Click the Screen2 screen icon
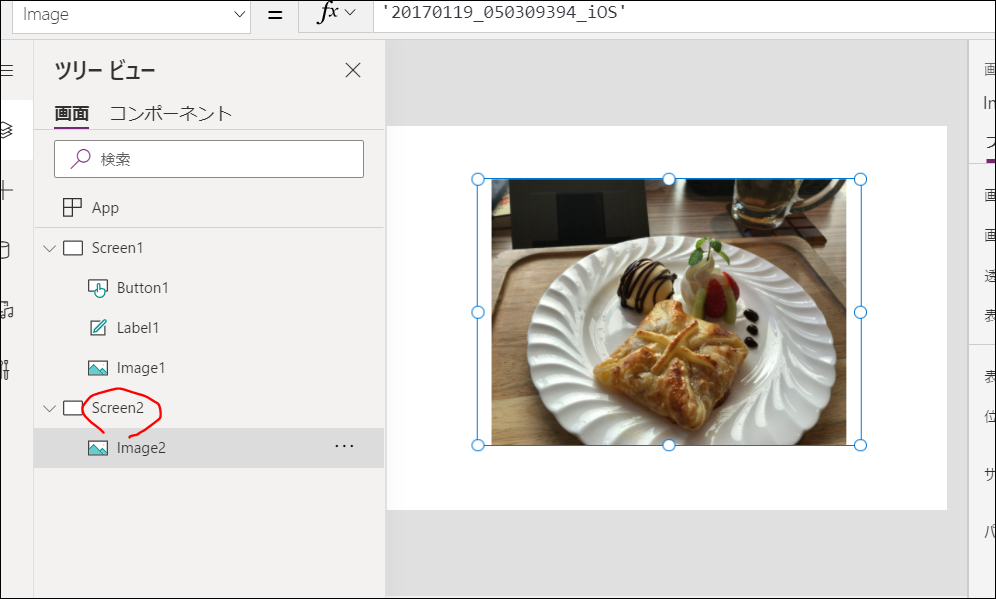This screenshot has height=599, width=996. click(73, 408)
